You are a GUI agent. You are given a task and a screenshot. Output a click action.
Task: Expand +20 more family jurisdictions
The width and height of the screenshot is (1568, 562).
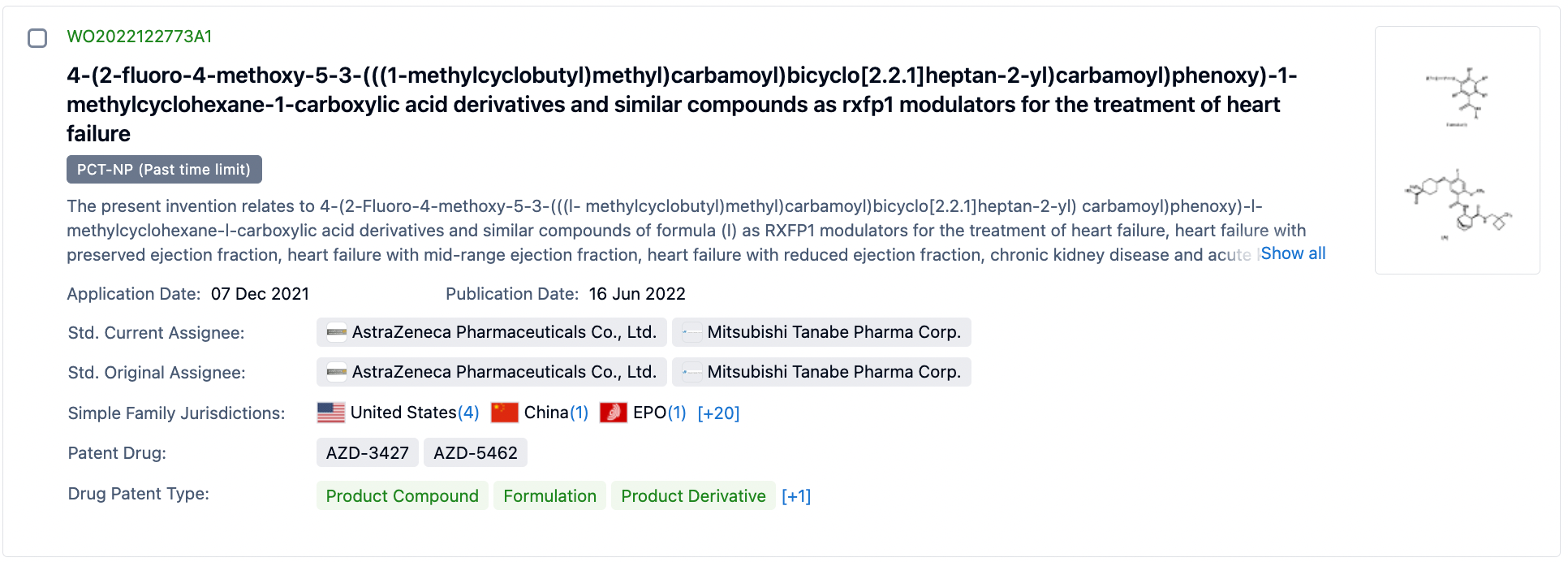[718, 413]
